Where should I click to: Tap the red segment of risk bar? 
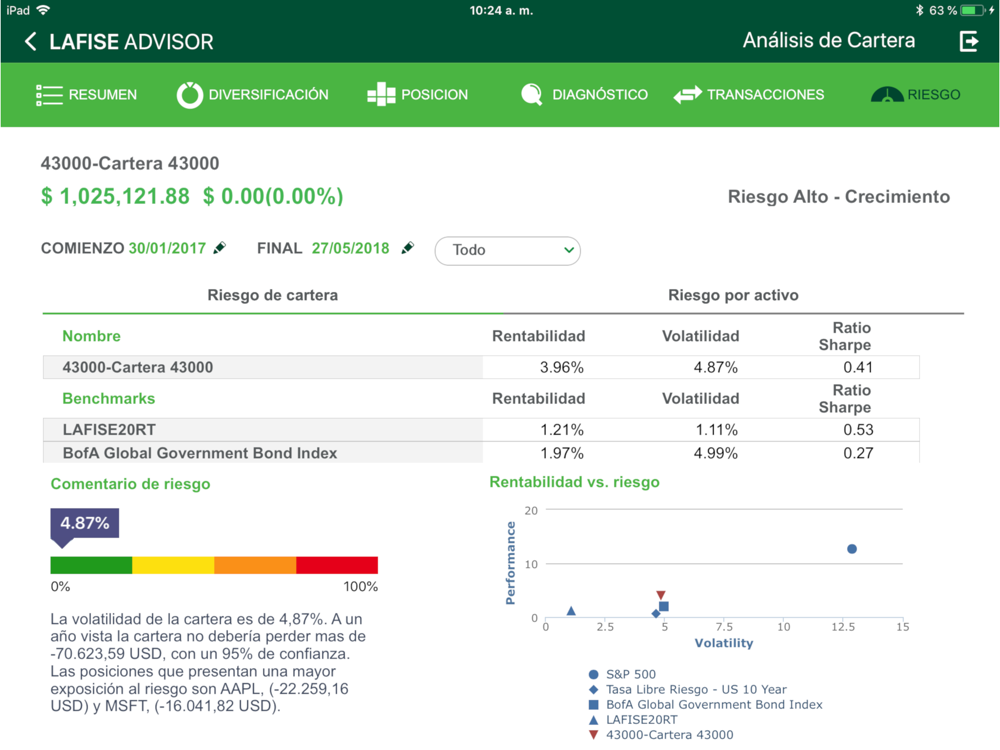coord(337,565)
